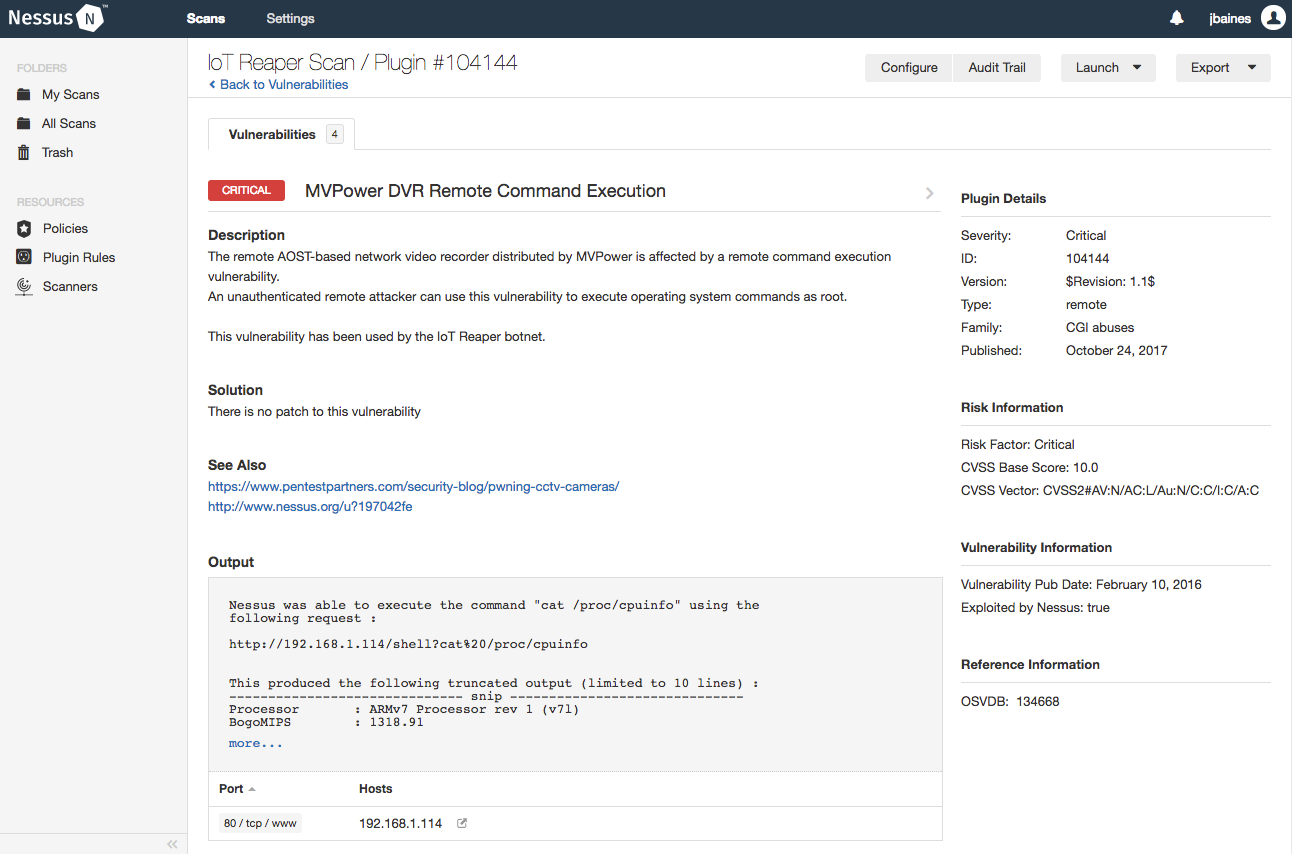This screenshot has width=1292, height=854.
Task: Click the CVSS Base Score 10.0 text
Action: [1030, 467]
